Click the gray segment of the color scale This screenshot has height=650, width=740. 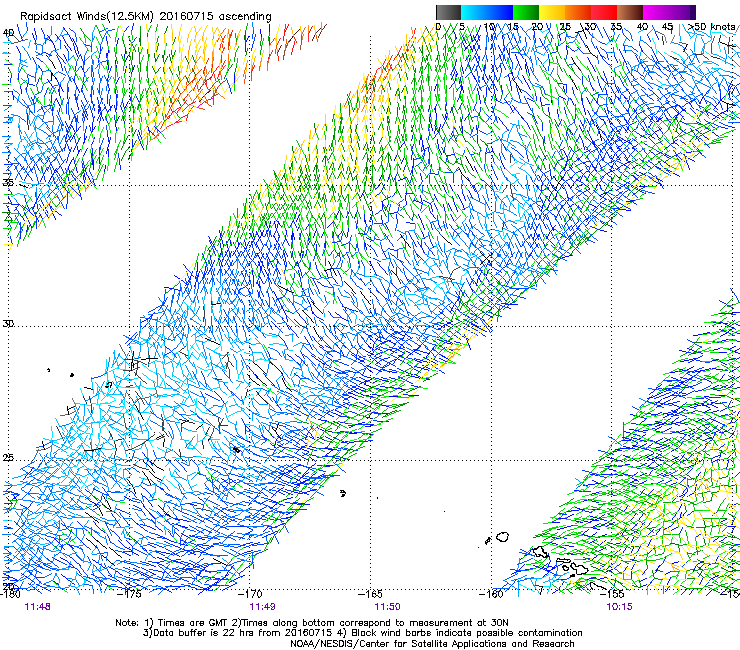449,12
